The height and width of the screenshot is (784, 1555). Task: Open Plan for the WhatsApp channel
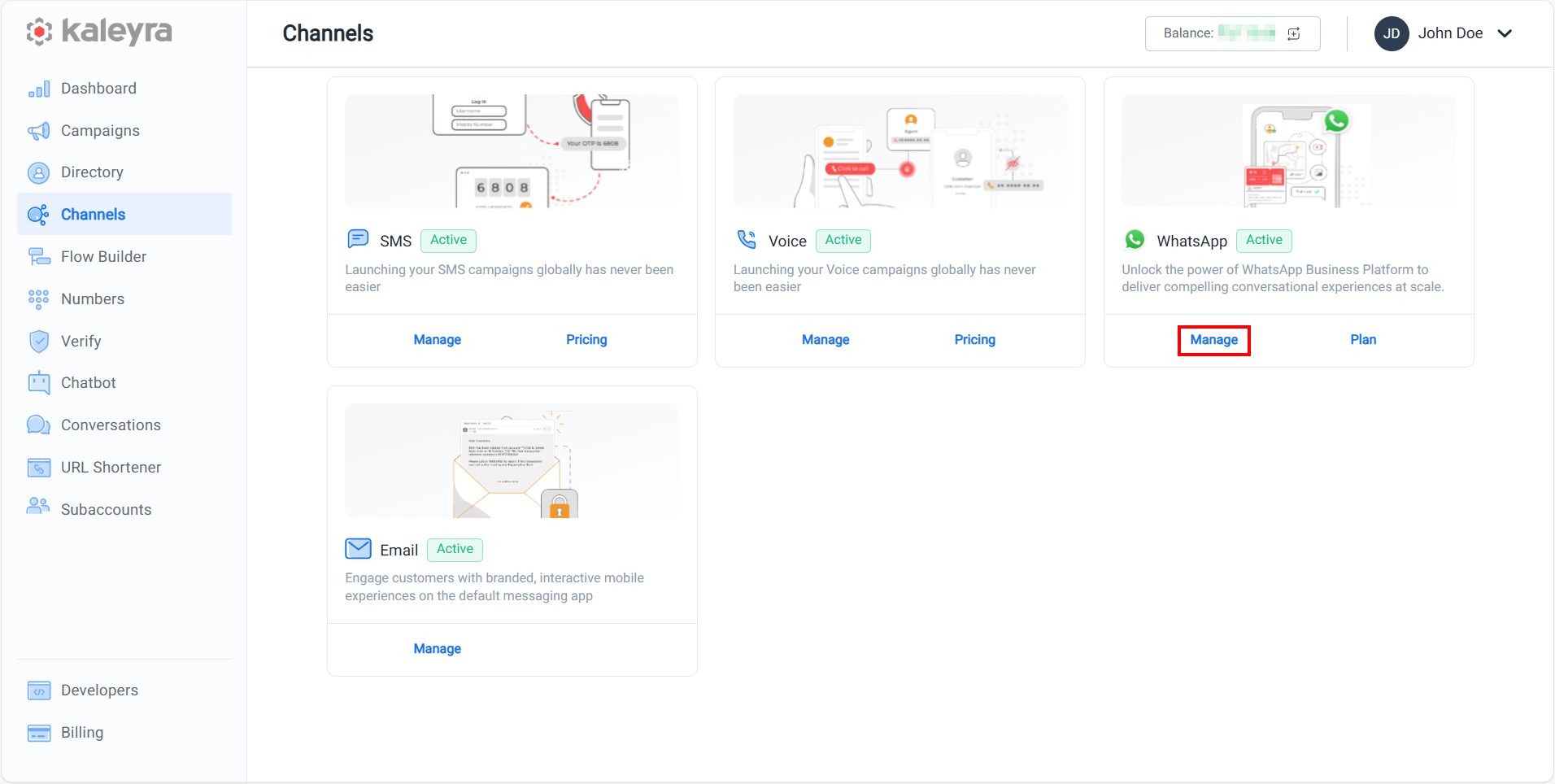pyautogui.click(x=1363, y=340)
